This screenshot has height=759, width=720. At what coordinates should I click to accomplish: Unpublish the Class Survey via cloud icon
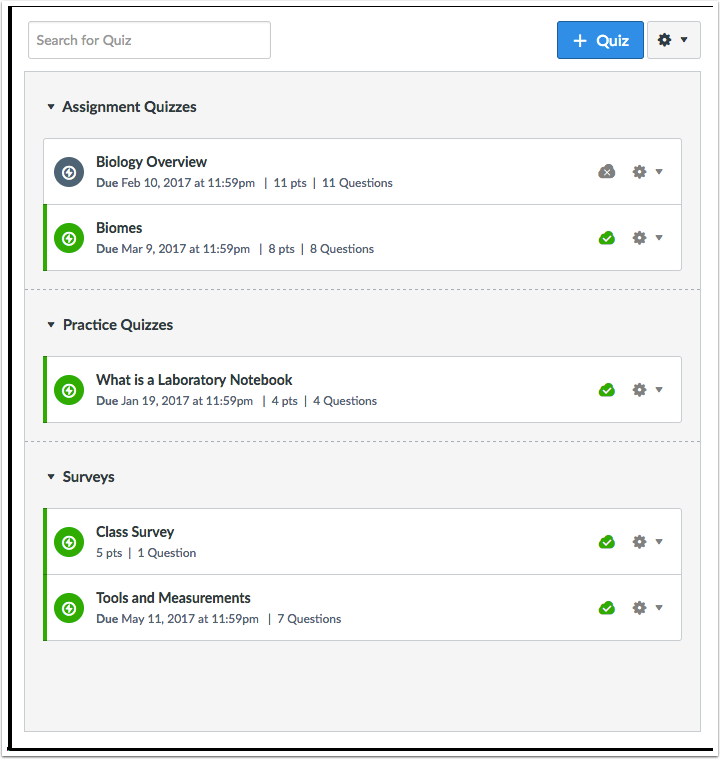pos(607,542)
